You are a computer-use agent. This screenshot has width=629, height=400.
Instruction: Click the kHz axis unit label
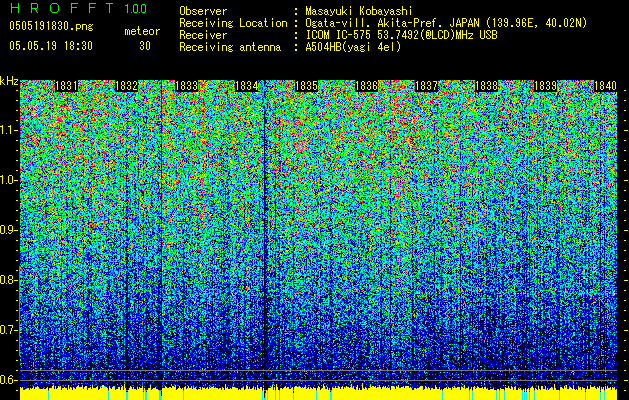tap(9, 82)
